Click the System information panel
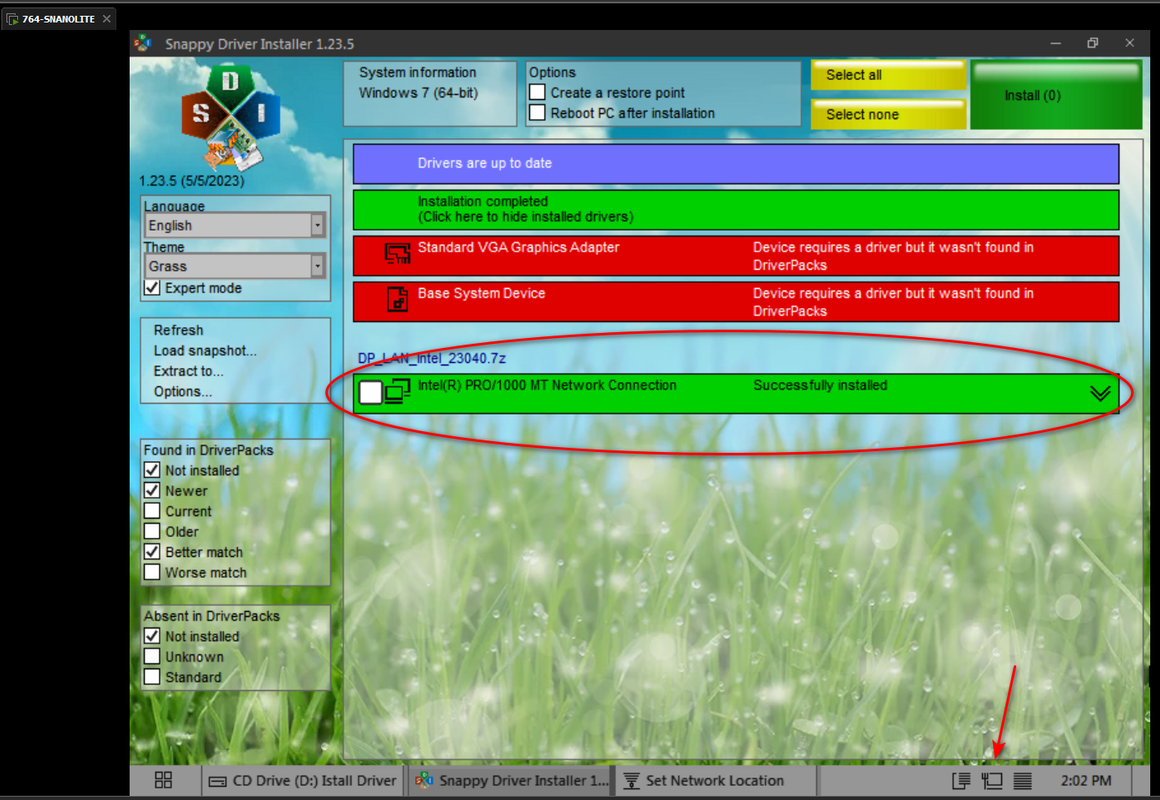 click(430, 93)
